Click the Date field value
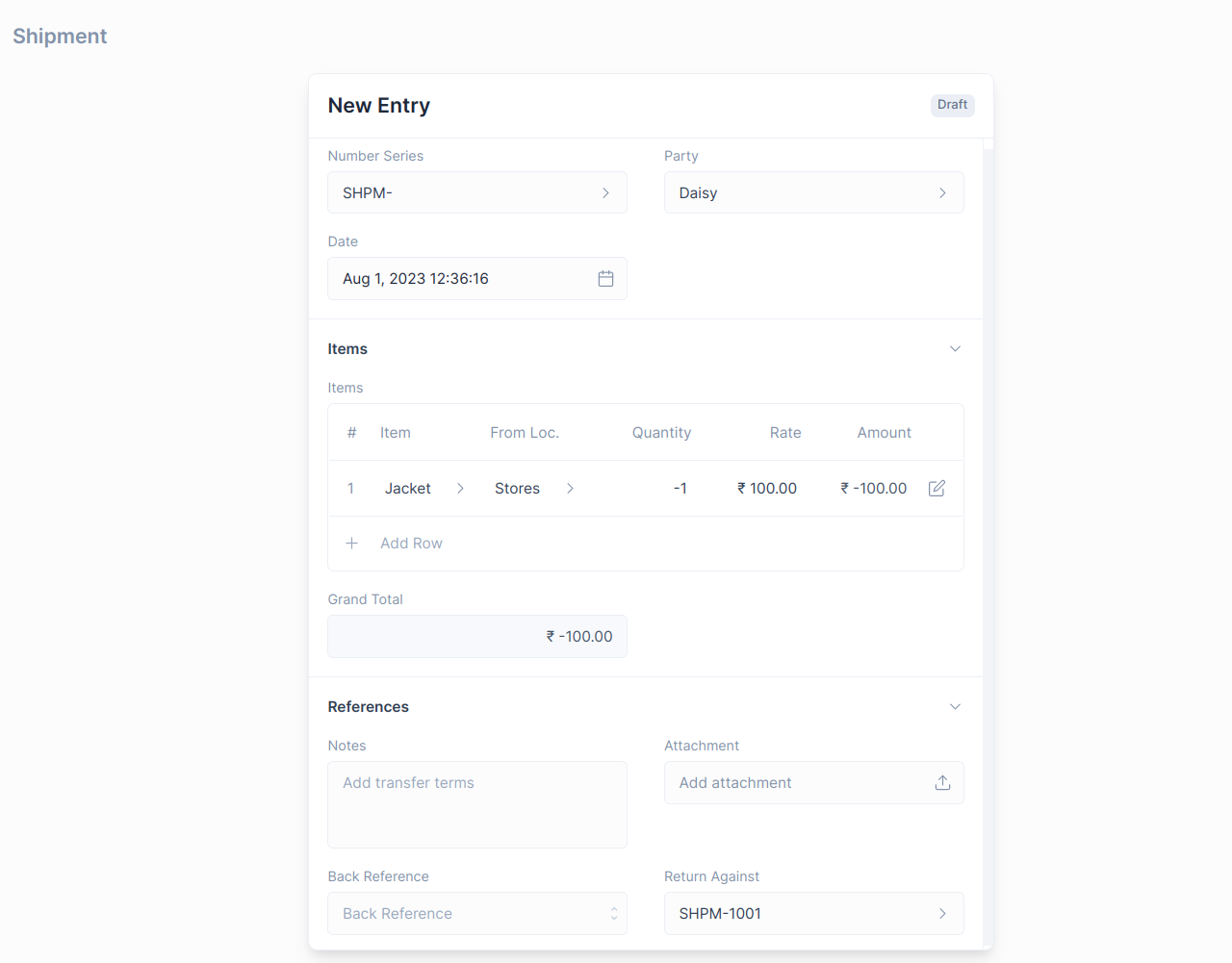The image size is (1232, 963). coord(416,279)
